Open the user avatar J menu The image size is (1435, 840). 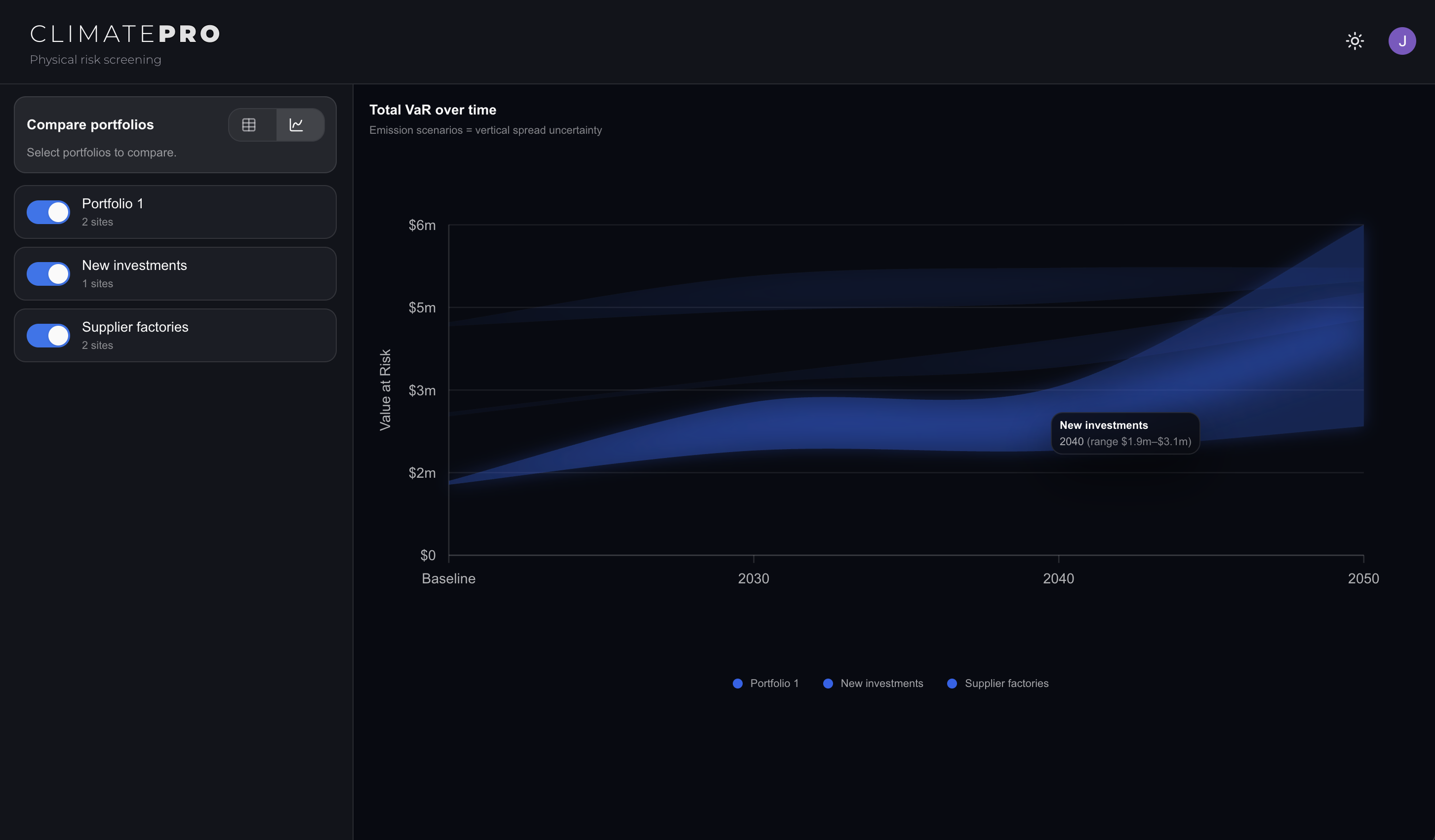click(x=1401, y=41)
